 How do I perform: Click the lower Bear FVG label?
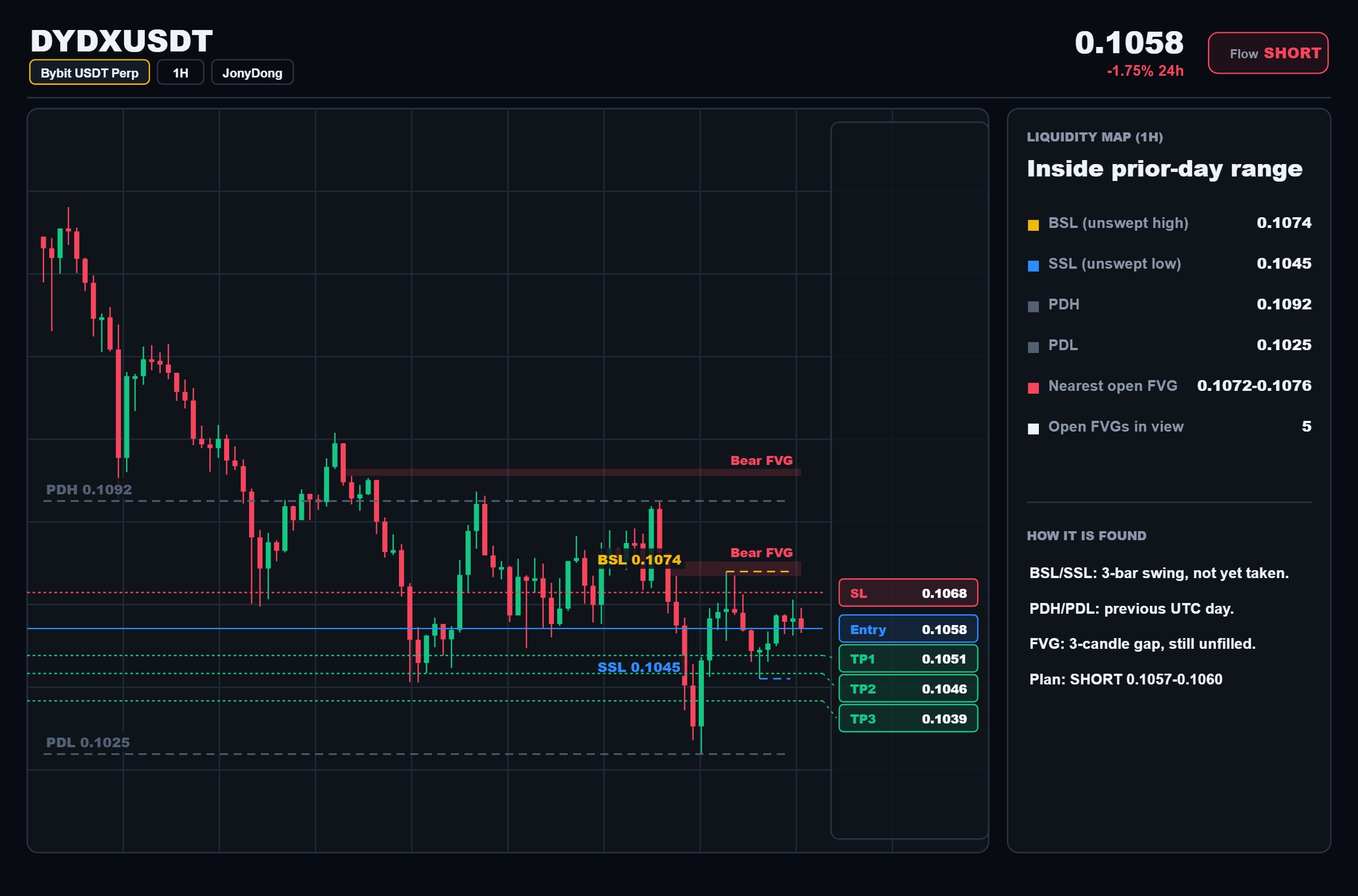click(761, 553)
